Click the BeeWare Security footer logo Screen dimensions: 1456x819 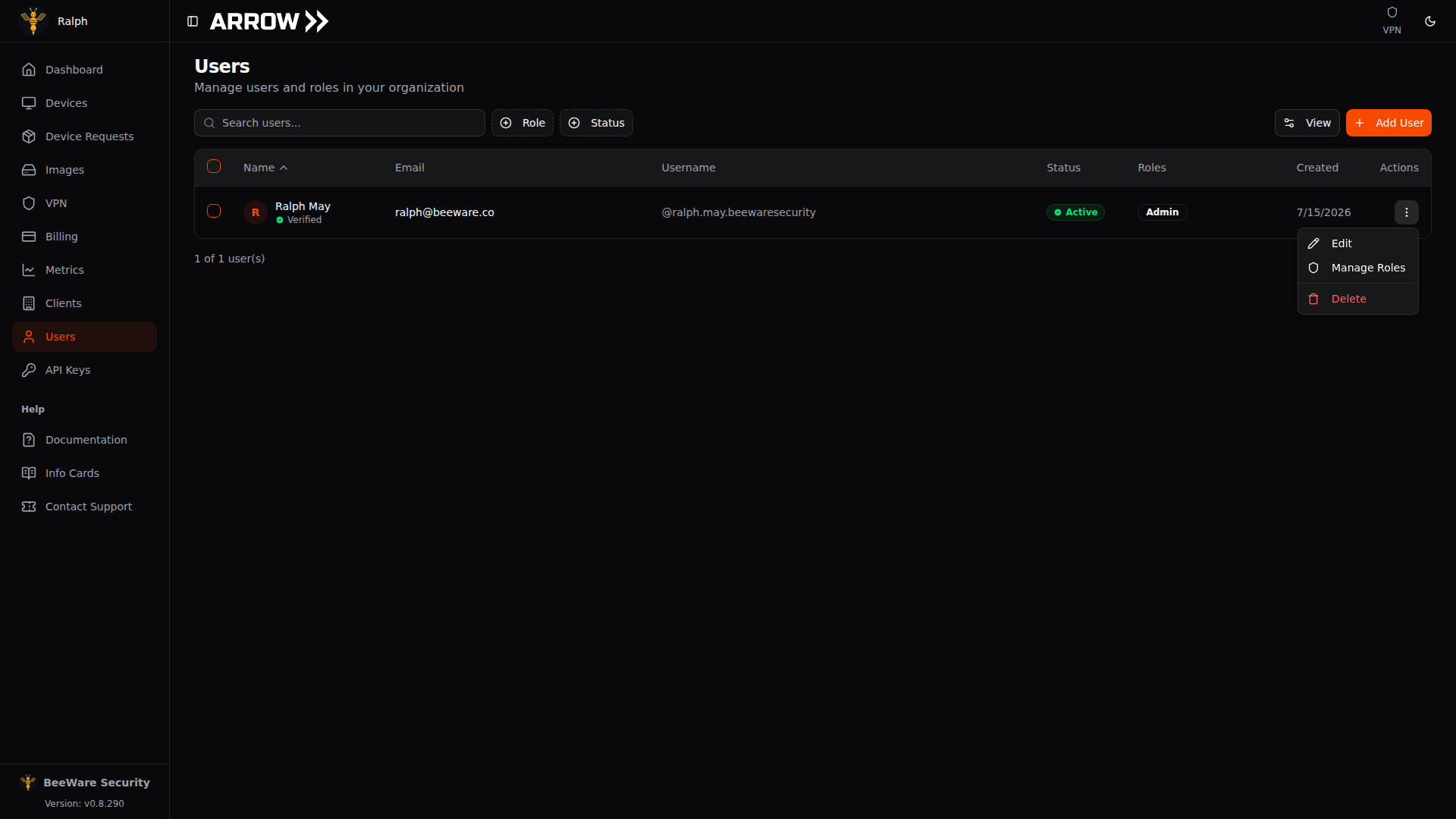pyautogui.click(x=28, y=782)
